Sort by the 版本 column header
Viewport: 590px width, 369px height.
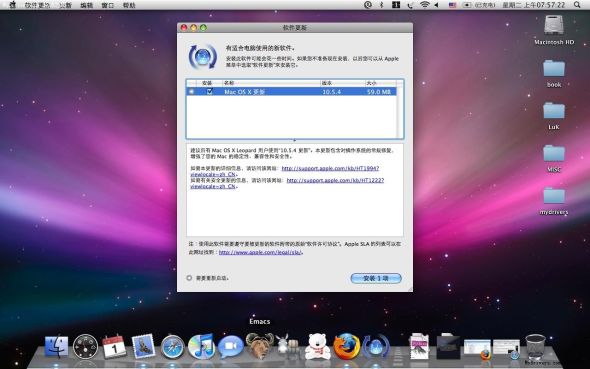(342, 83)
